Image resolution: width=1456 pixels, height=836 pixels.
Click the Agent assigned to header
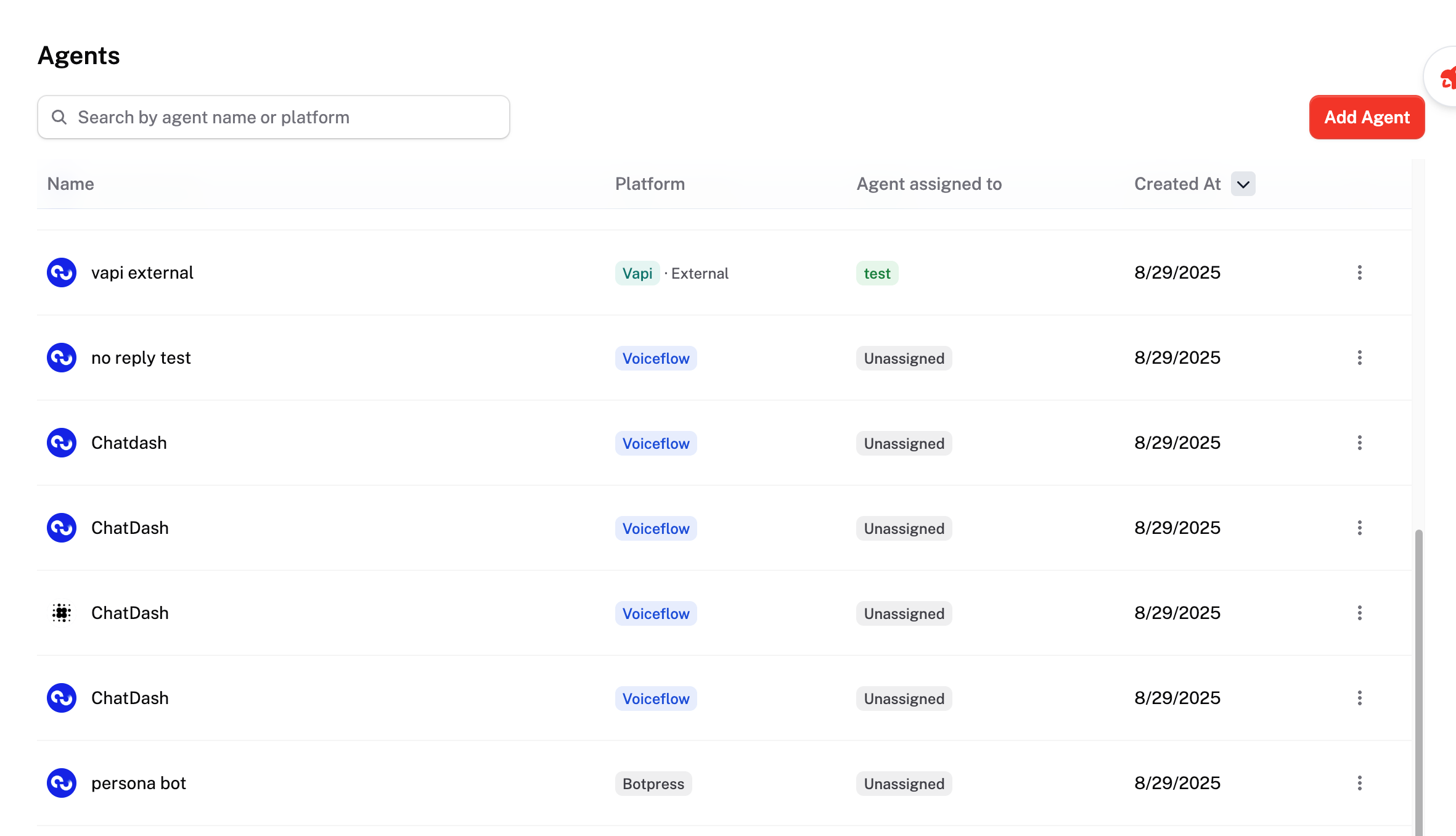click(929, 184)
